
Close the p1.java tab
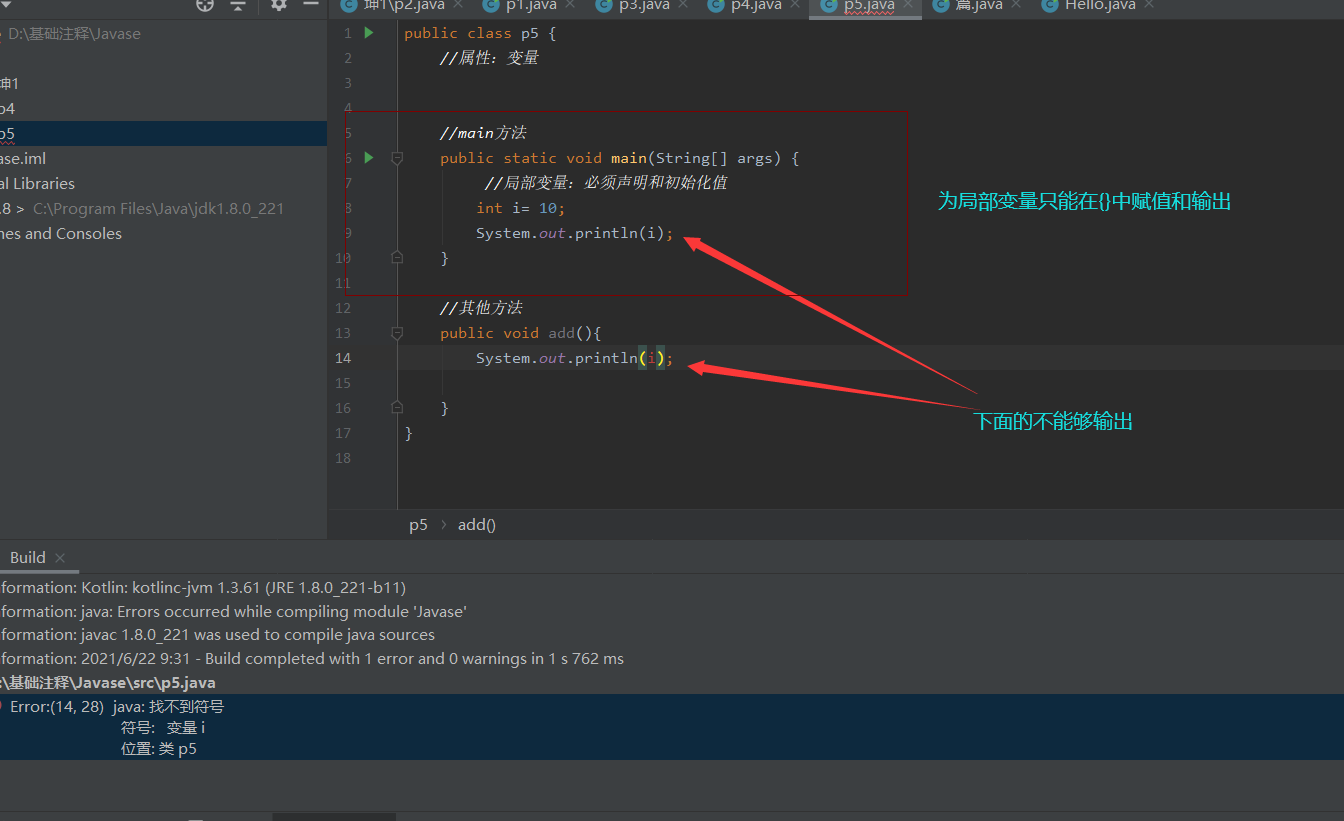tap(571, 5)
